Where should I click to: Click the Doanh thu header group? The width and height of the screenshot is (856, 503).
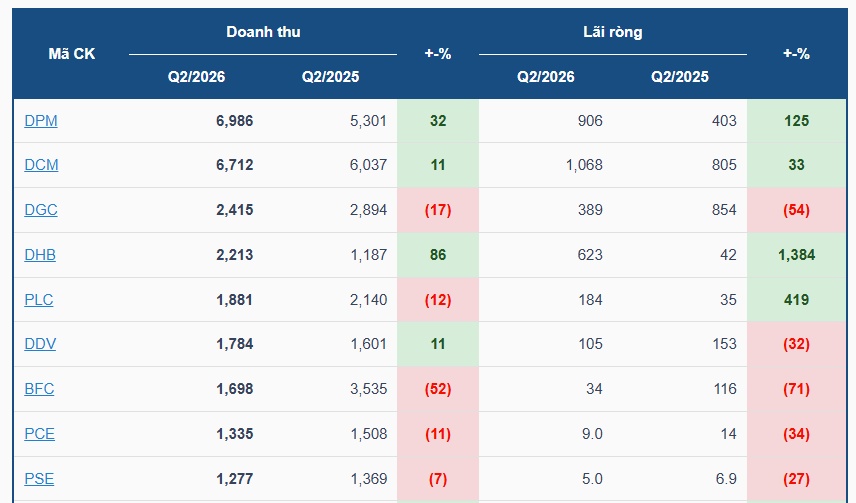pos(263,32)
